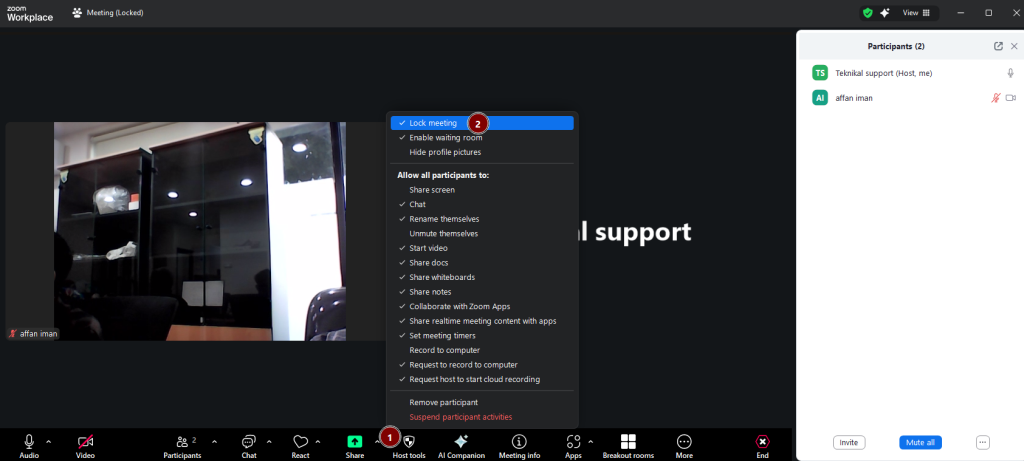Click the Meeting info icon
1024x461 pixels.
tap(519, 441)
